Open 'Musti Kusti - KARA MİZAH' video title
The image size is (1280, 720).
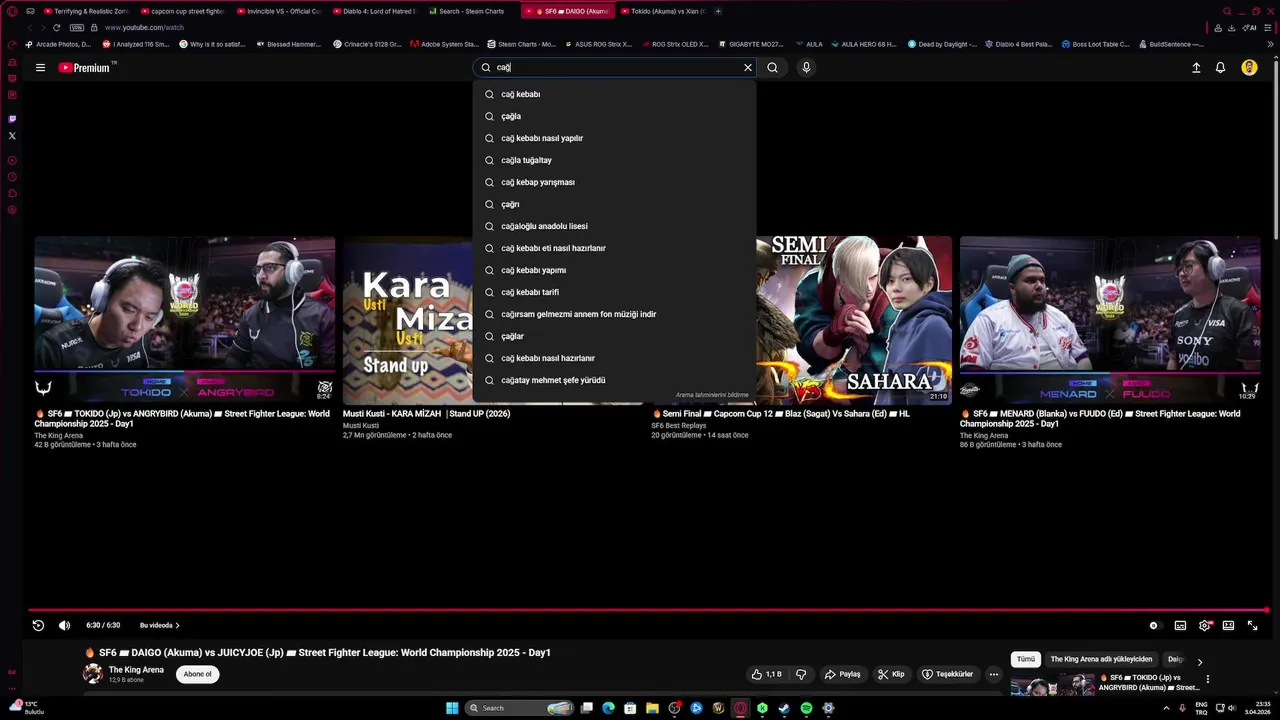coord(426,413)
